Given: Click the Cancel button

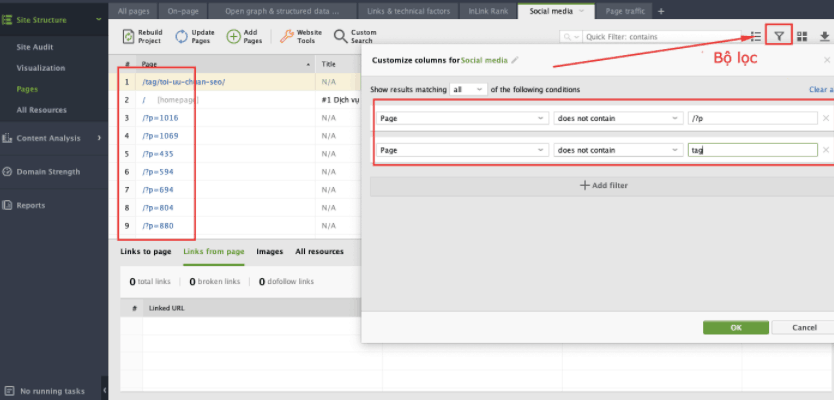Looking at the screenshot, I should (x=804, y=328).
